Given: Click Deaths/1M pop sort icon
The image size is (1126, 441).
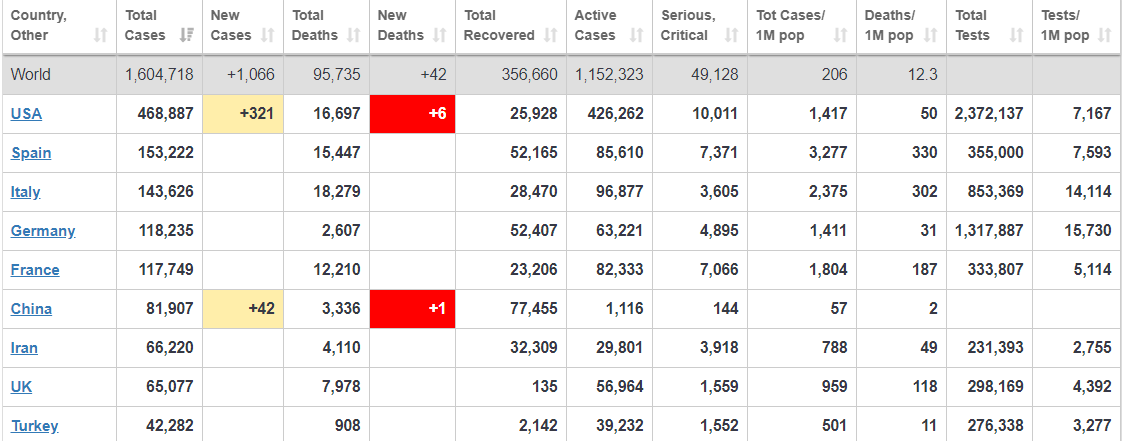Looking at the screenshot, I should 930,36.
